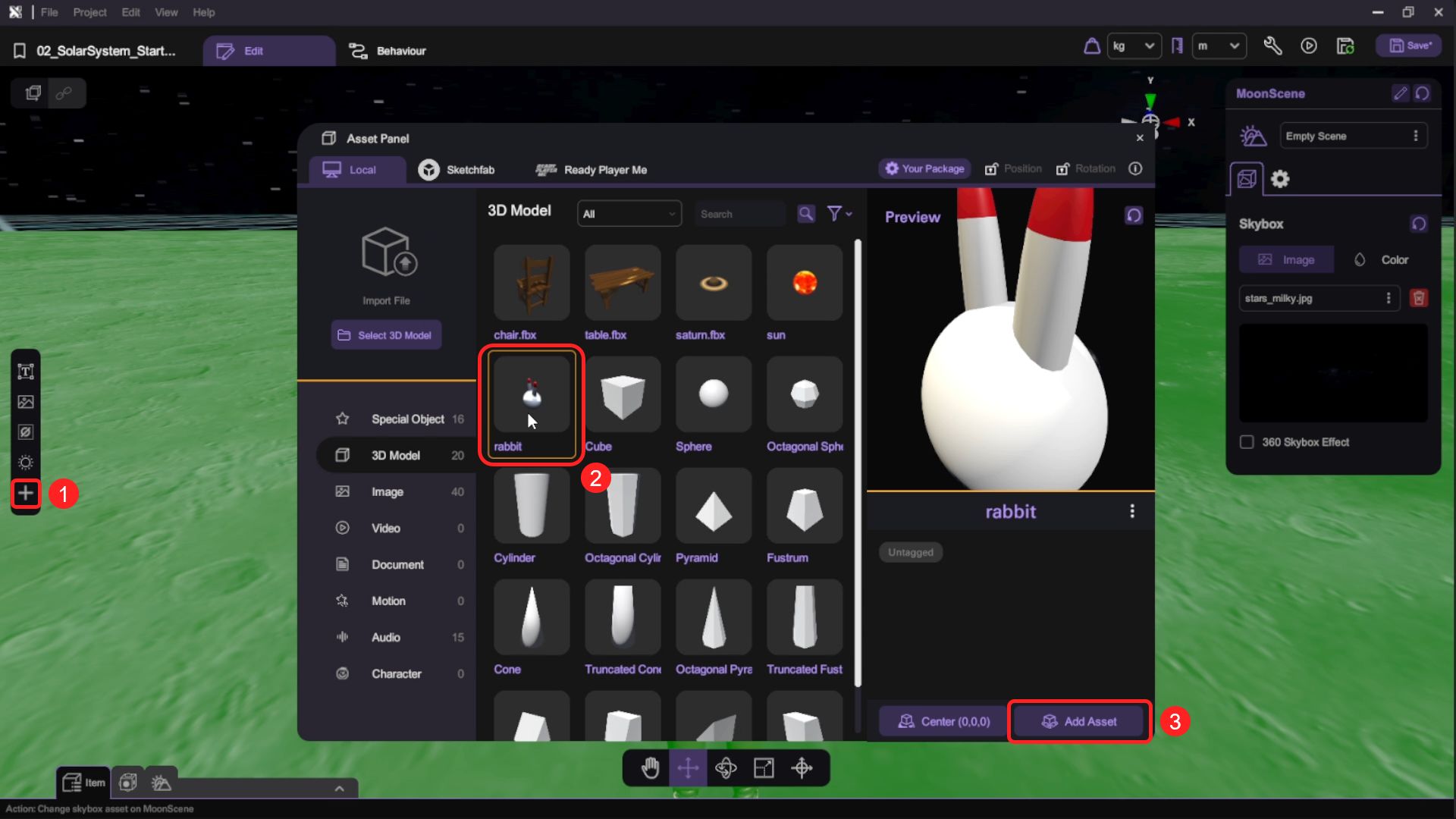Expand the filter funnel dropdown

pos(839,214)
